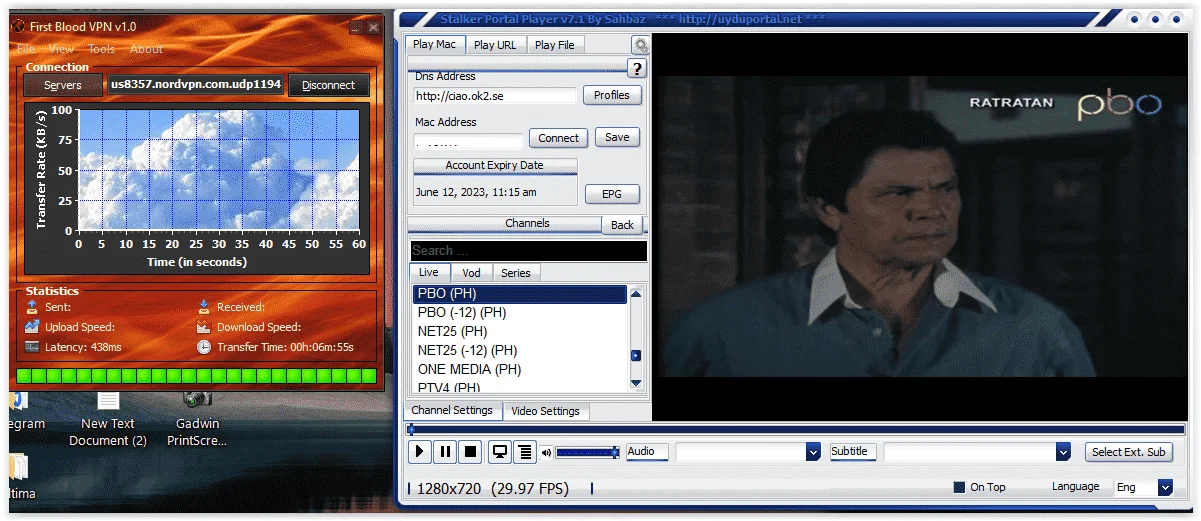
Task: Click into the Mac Address field
Action: click(x=469, y=142)
